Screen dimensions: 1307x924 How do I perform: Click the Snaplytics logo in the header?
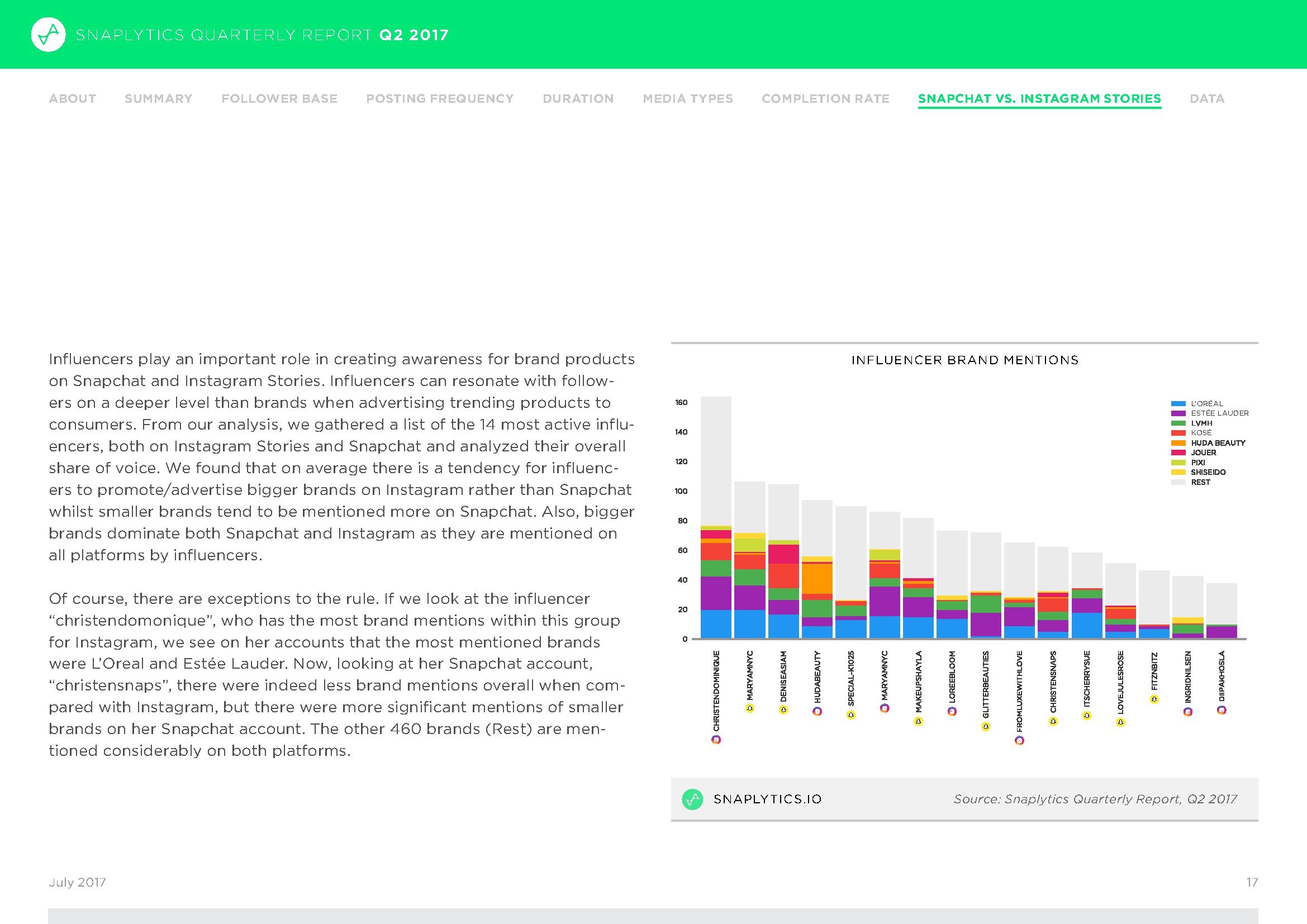(x=49, y=35)
